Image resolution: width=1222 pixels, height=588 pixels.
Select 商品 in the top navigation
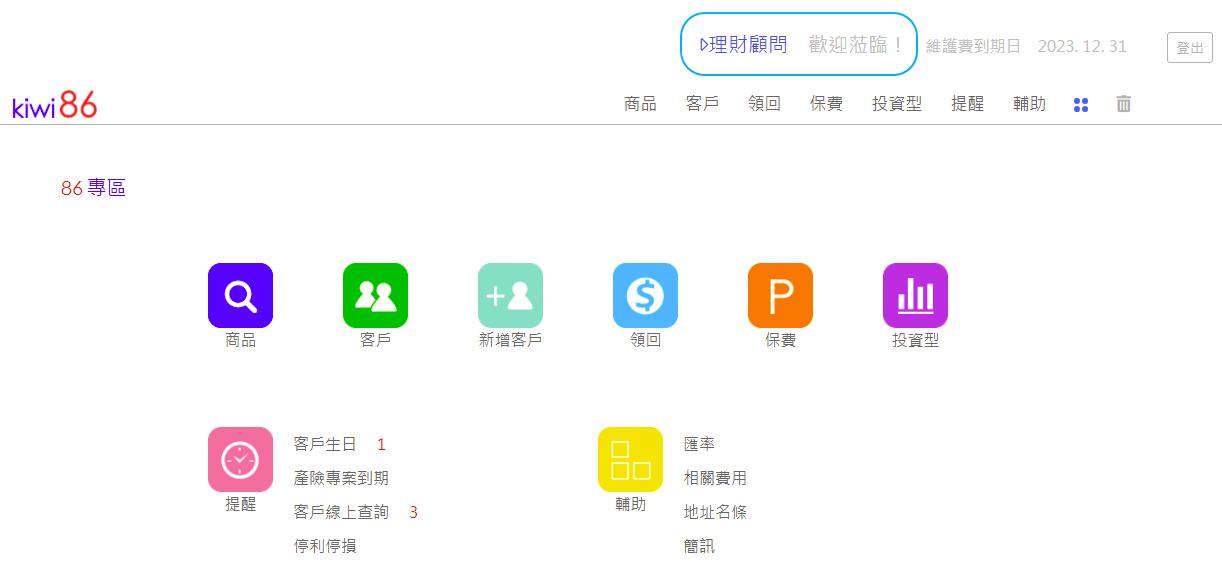640,104
